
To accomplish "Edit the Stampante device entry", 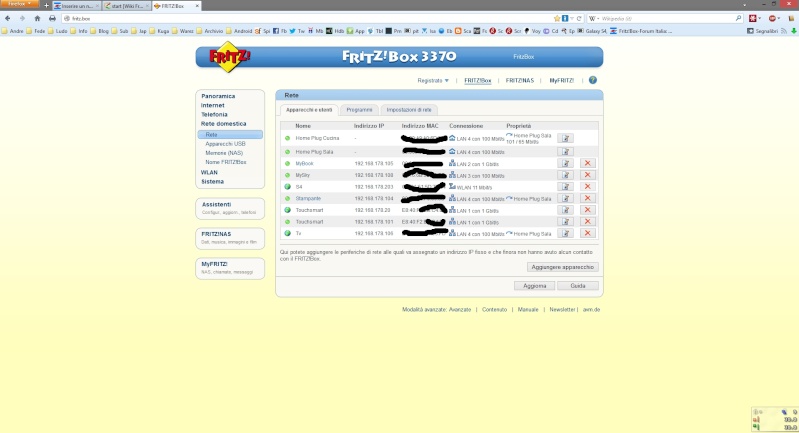I will pyautogui.click(x=565, y=199).
